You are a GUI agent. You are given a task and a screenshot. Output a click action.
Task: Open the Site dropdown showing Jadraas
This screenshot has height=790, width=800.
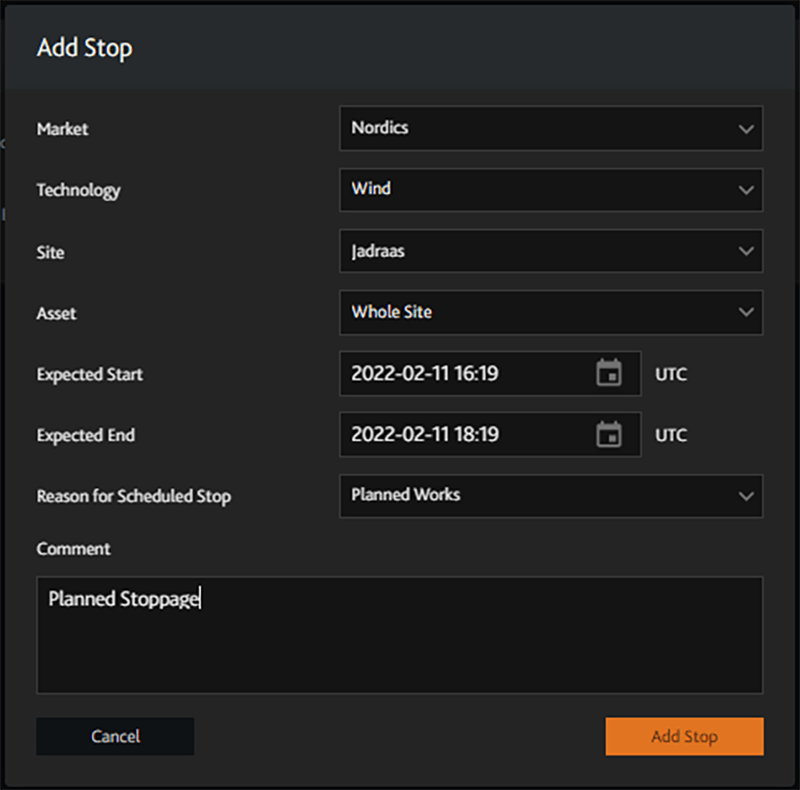point(540,252)
